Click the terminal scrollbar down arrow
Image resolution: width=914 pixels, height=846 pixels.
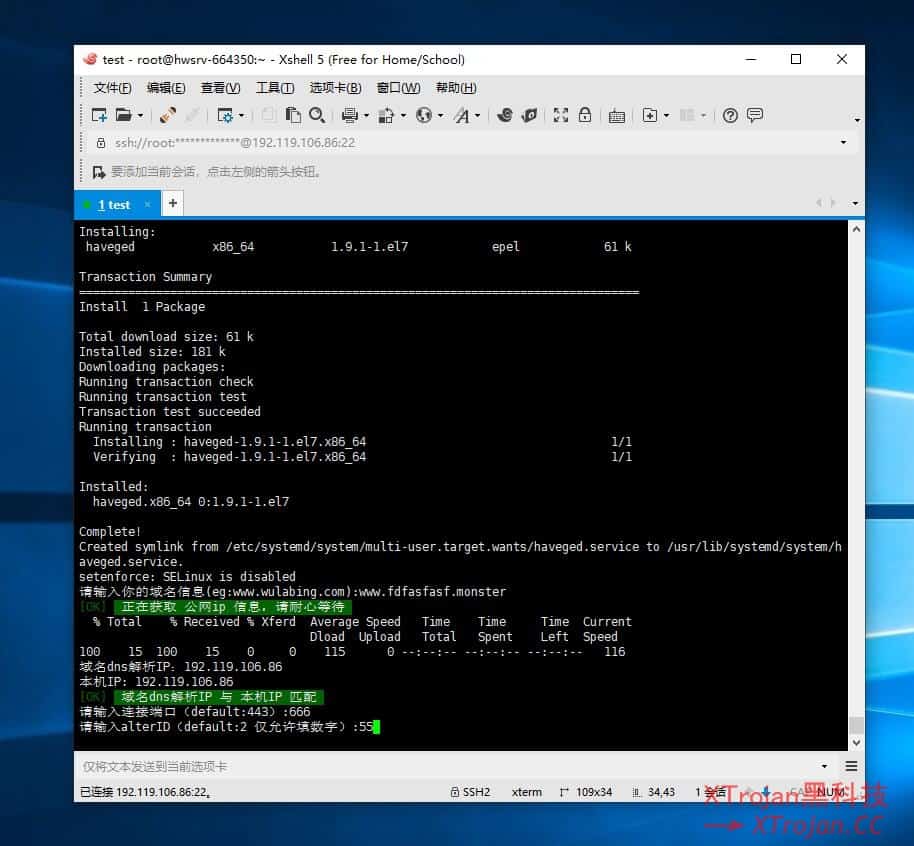(856, 743)
